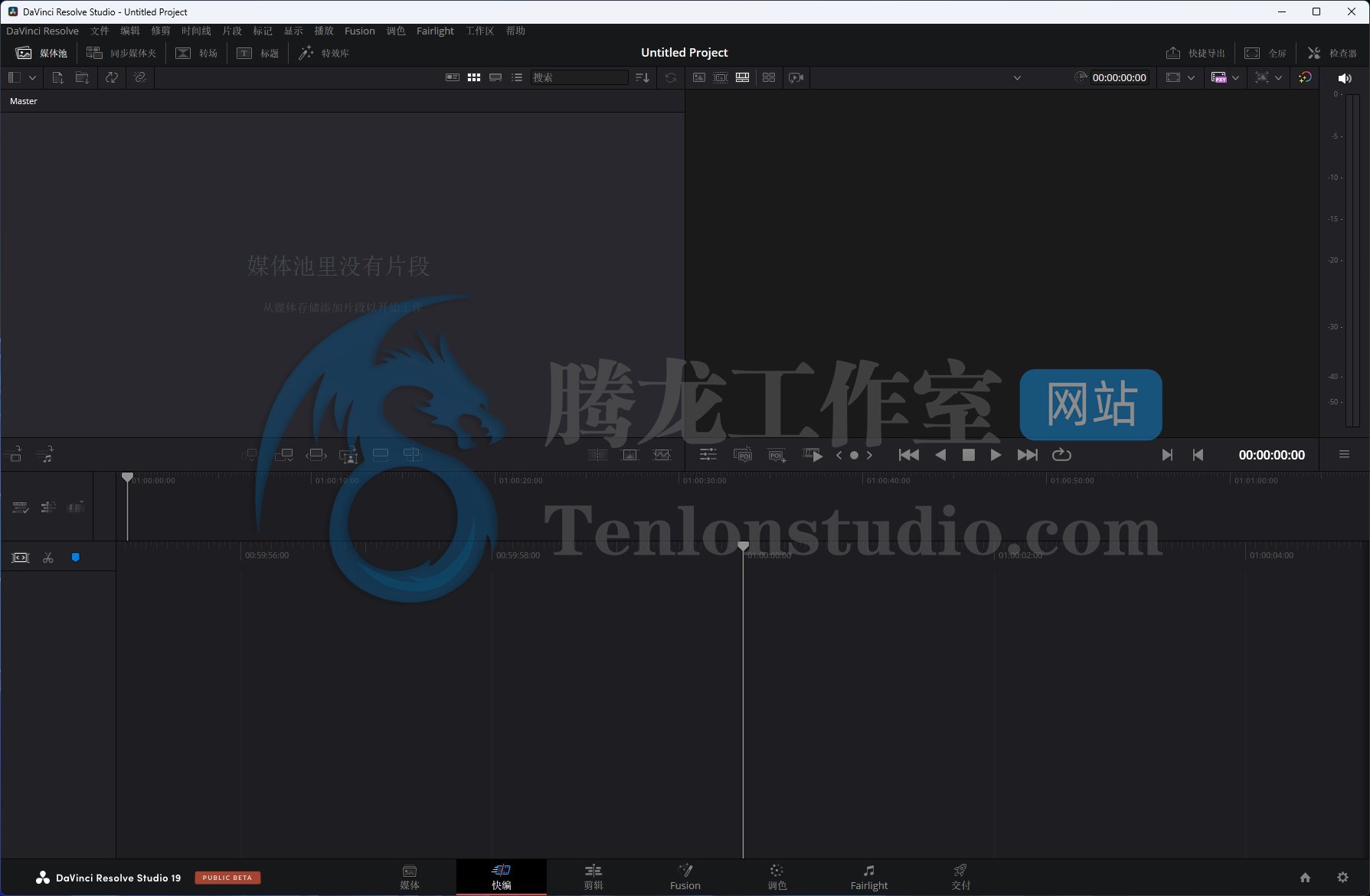Play in reverse in viewer
The image size is (1370, 896).
pos(940,455)
